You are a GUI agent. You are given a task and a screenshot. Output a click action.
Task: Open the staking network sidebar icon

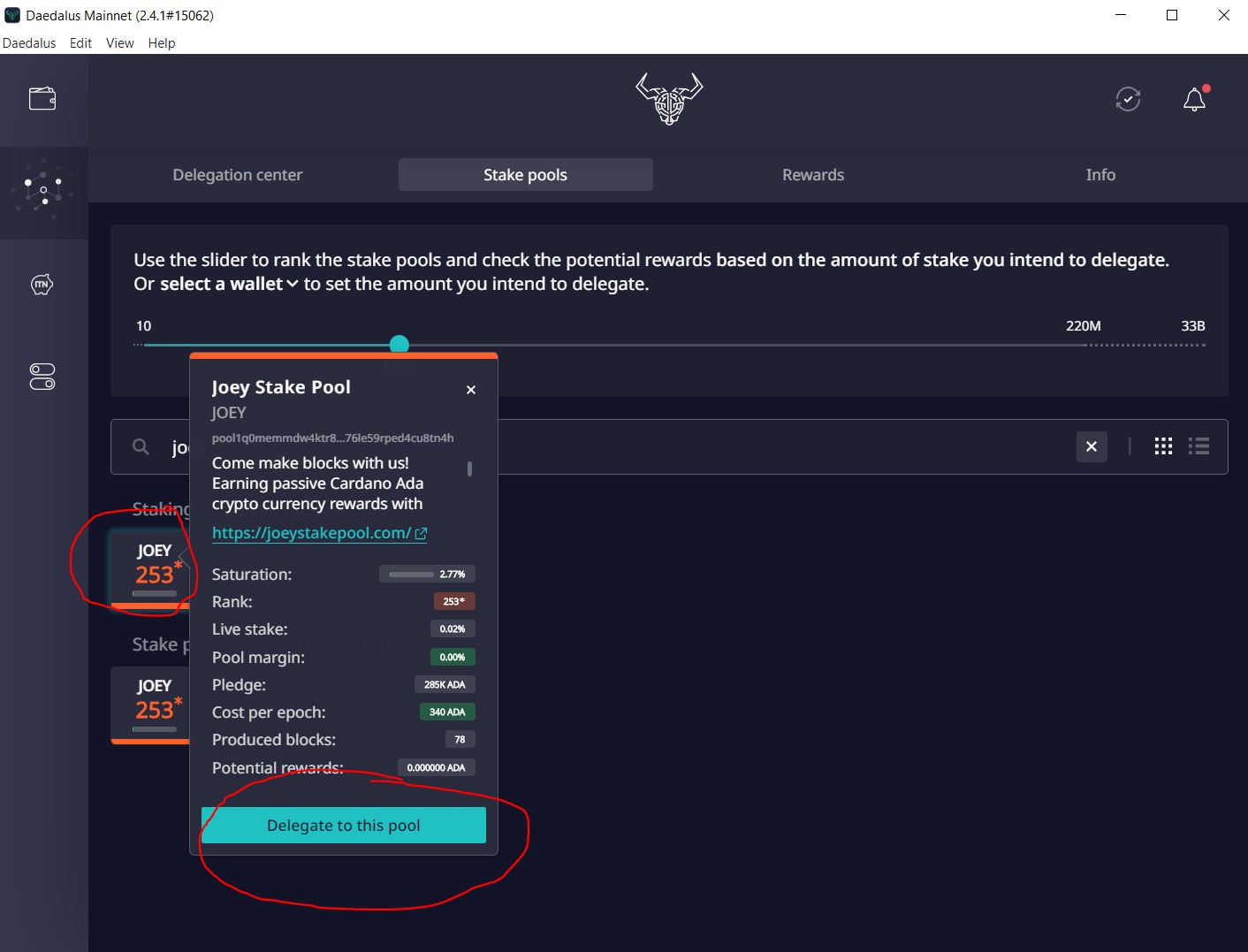coord(43,192)
